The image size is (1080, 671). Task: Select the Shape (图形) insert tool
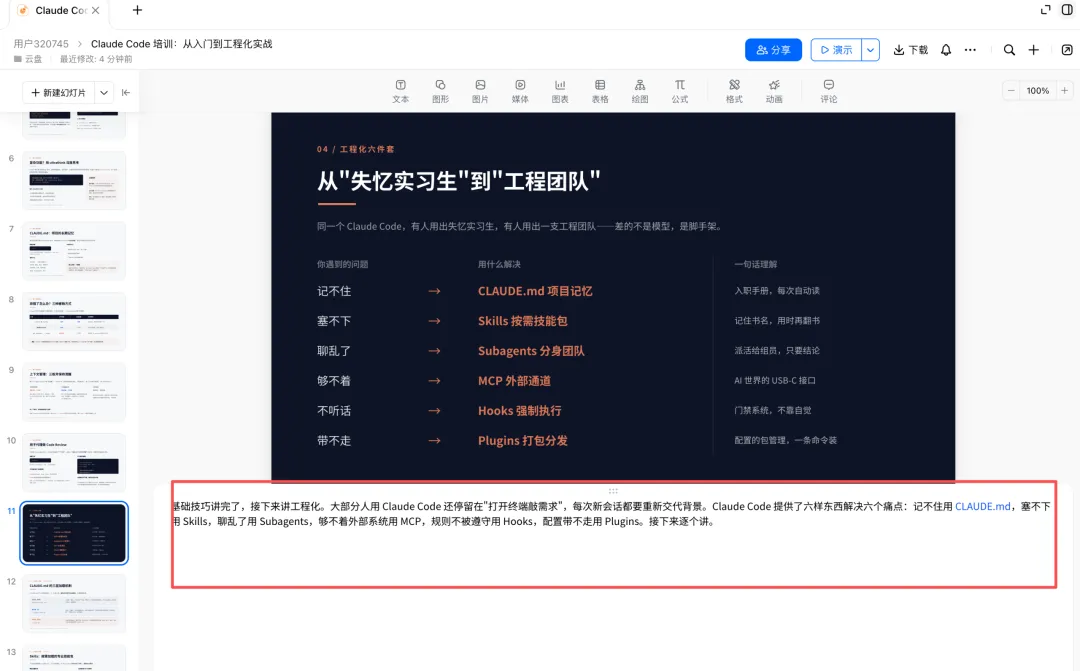click(440, 91)
